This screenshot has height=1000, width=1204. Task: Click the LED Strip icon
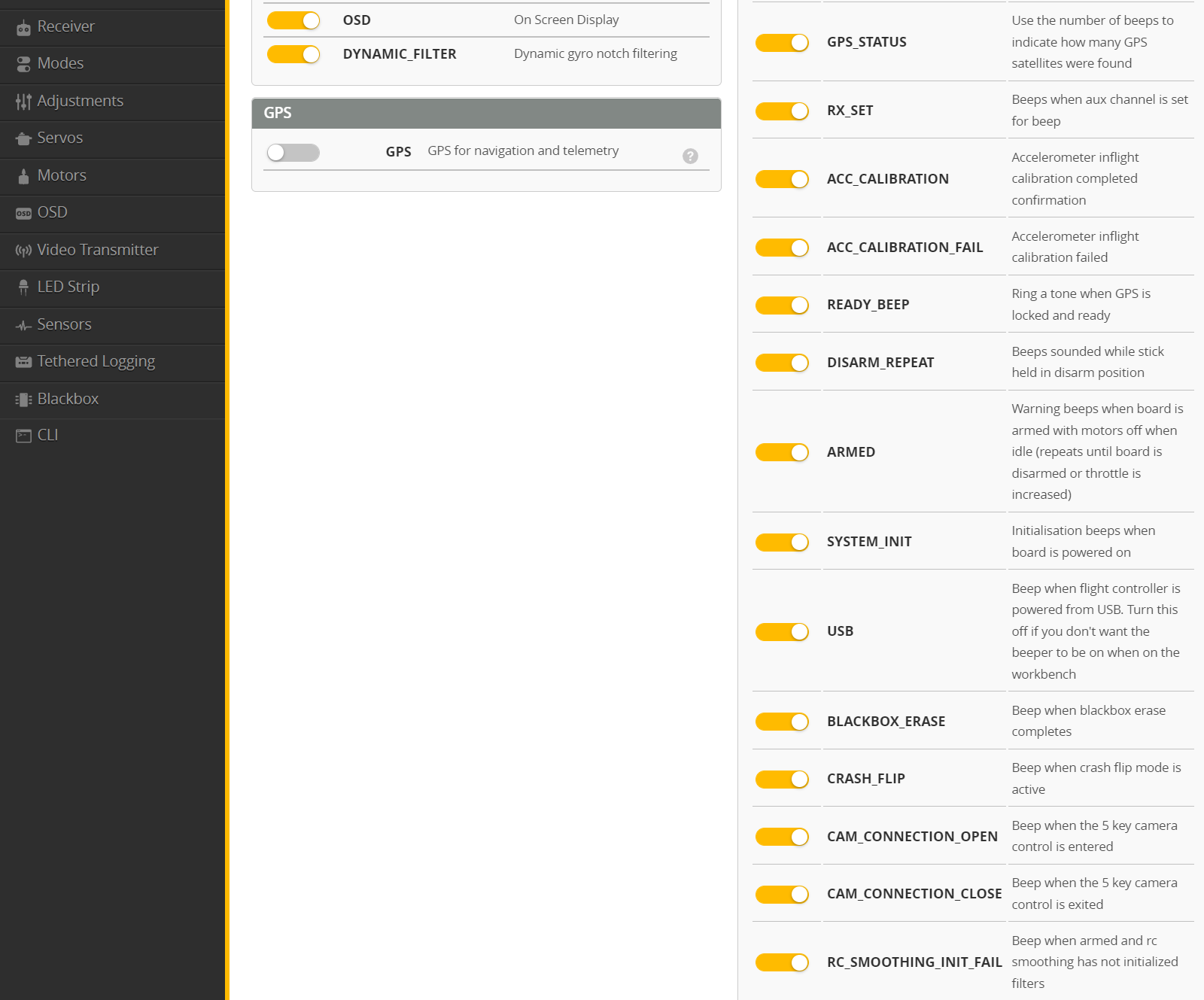point(23,287)
